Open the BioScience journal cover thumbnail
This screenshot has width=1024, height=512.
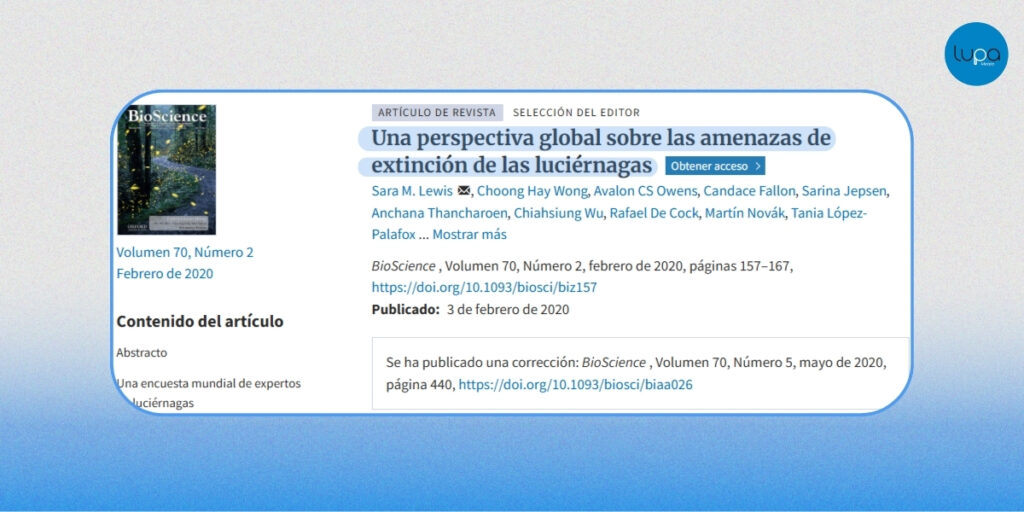click(x=166, y=169)
